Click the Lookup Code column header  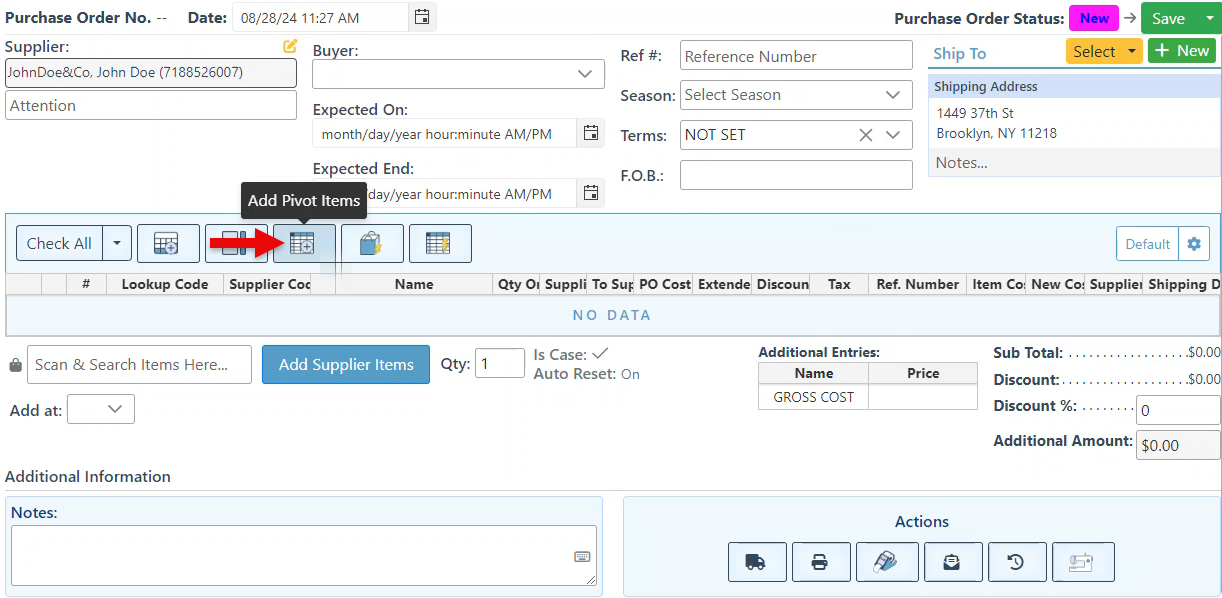coord(165,284)
